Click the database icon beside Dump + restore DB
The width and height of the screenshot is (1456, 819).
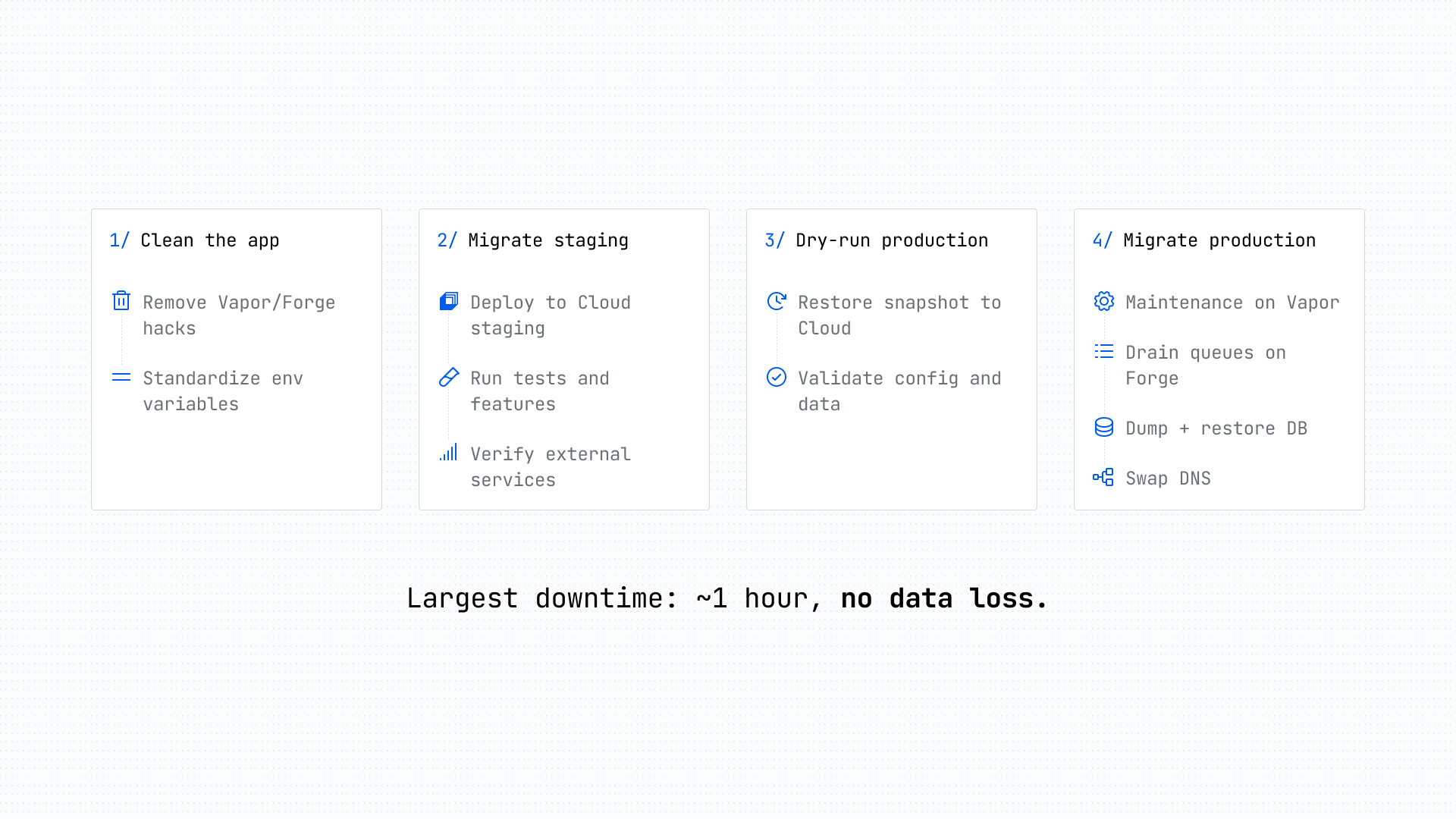click(1104, 427)
